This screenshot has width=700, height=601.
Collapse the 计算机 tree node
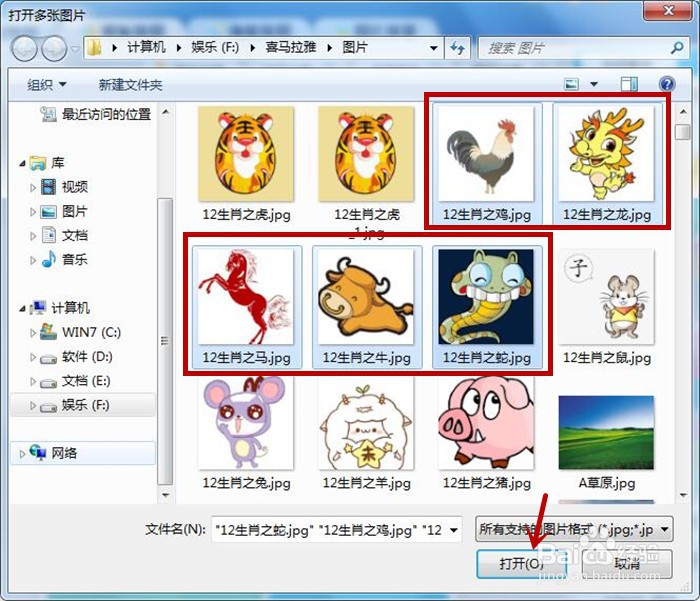coord(22,308)
